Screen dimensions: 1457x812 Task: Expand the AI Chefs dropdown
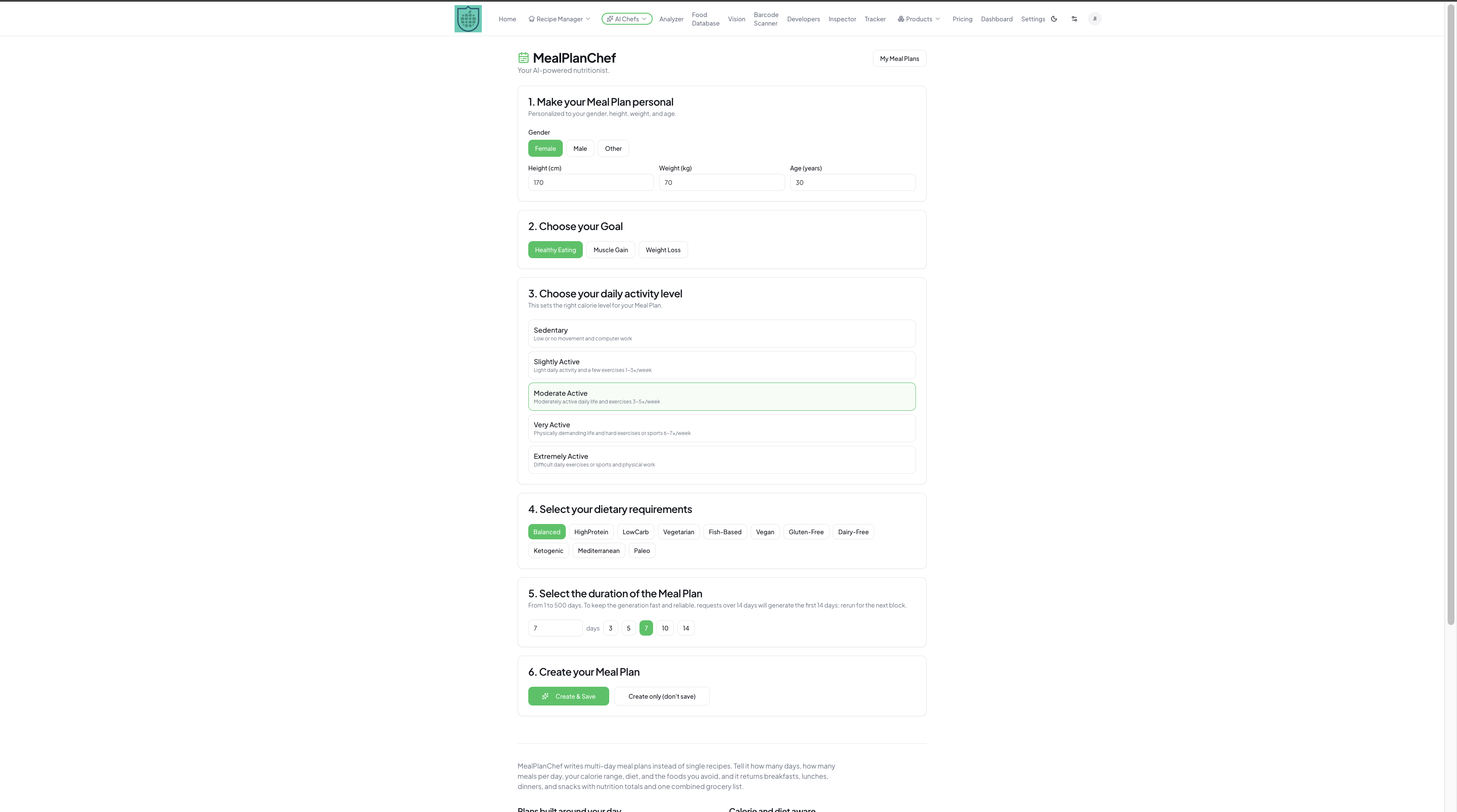[627, 19]
